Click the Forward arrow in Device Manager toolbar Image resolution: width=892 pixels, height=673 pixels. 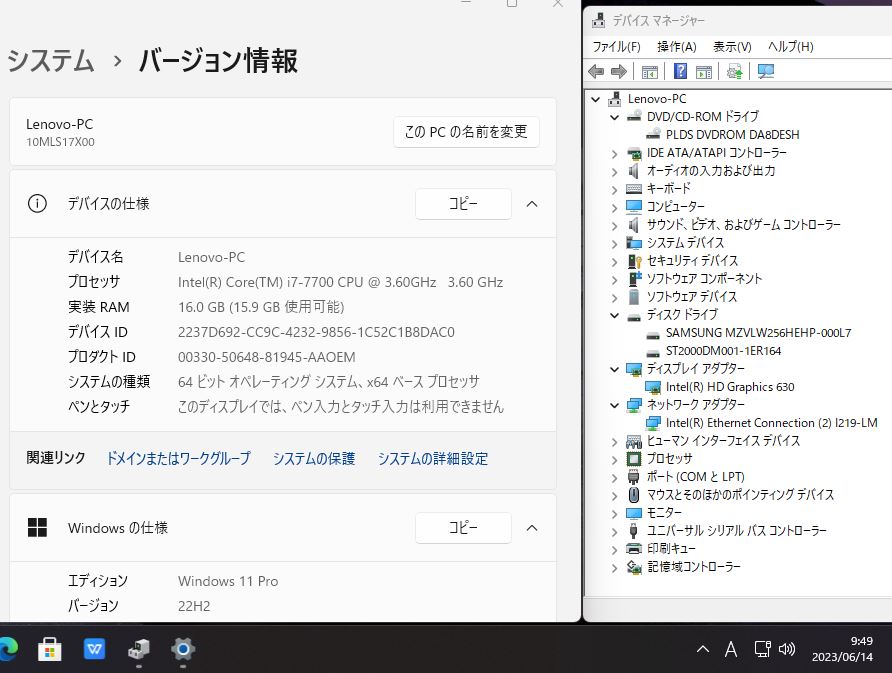[x=618, y=72]
